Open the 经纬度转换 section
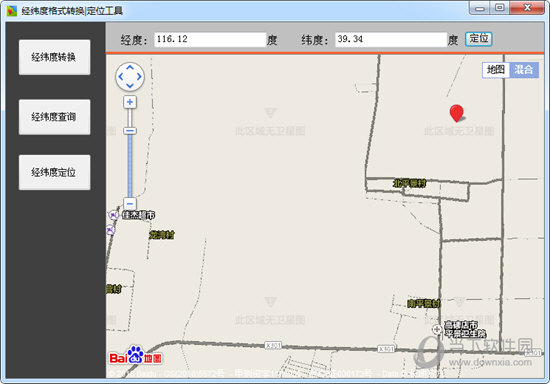This screenshot has width=550, height=384. point(54,57)
